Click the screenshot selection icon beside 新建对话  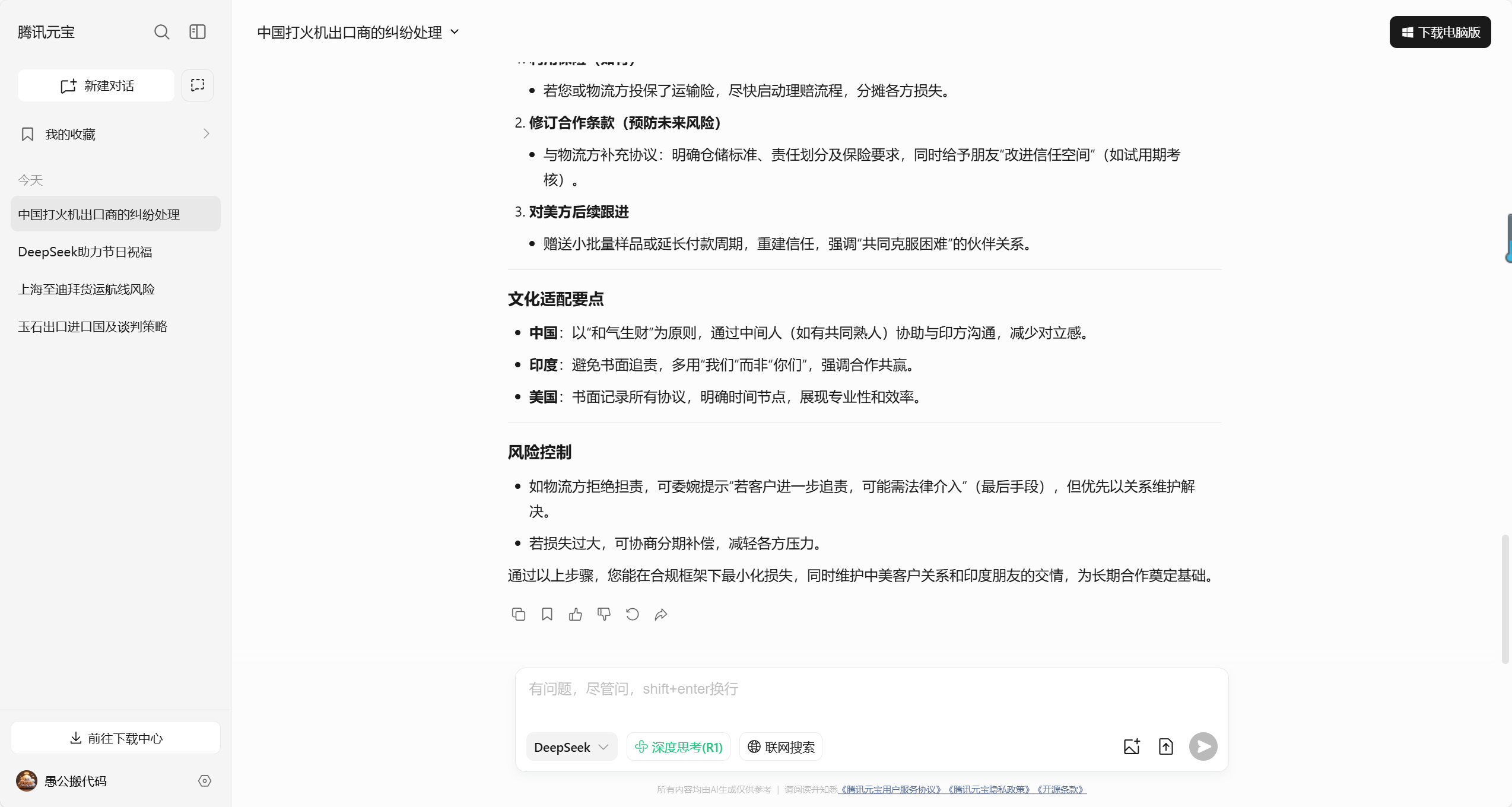coord(198,85)
